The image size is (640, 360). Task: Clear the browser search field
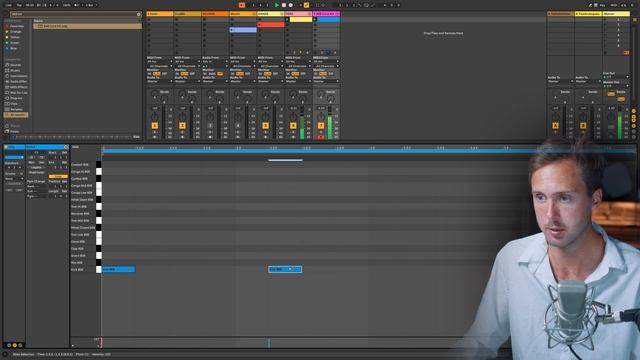pyautogui.click(x=138, y=14)
